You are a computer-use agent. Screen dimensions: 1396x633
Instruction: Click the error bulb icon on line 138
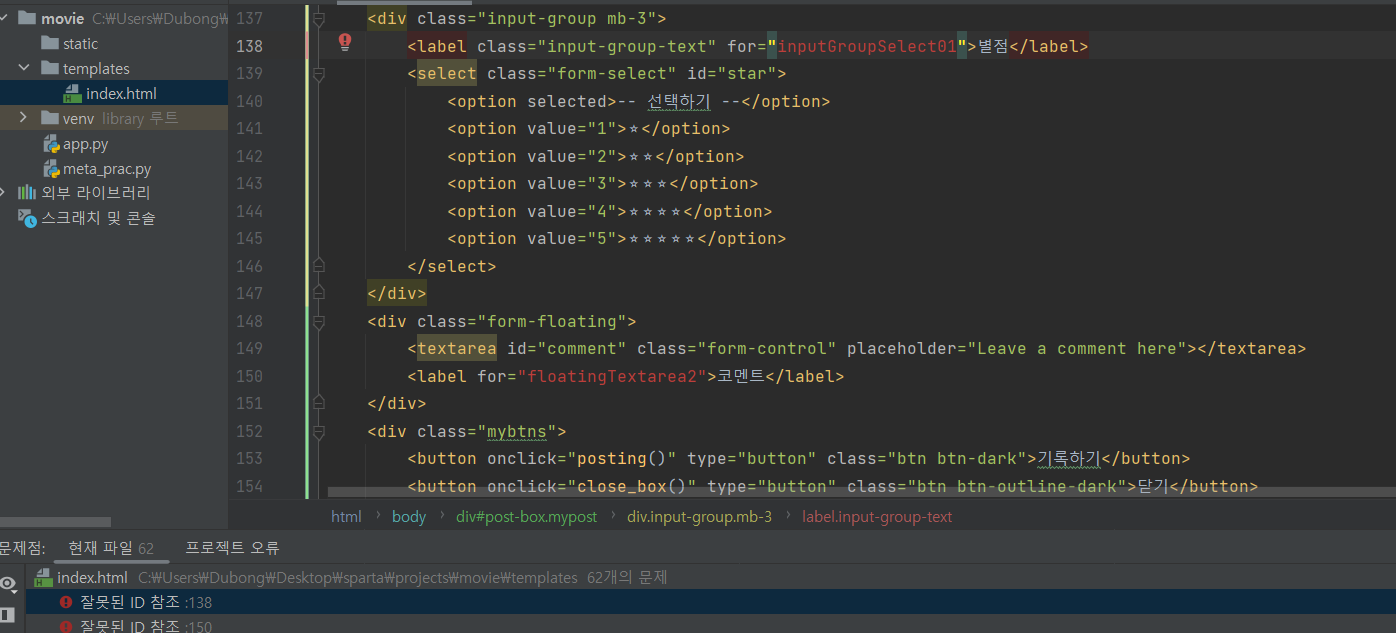pos(345,42)
